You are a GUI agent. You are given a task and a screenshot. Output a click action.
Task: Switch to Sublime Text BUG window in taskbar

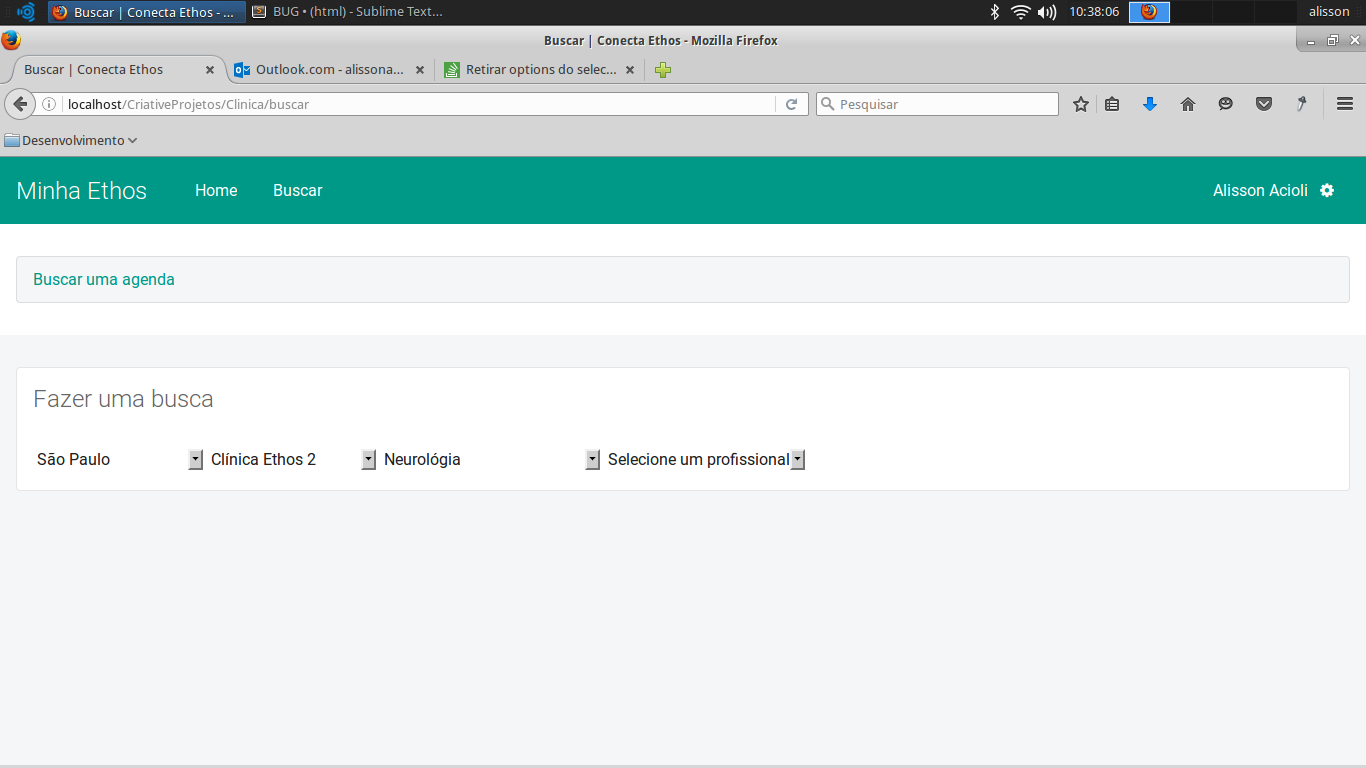[346, 12]
